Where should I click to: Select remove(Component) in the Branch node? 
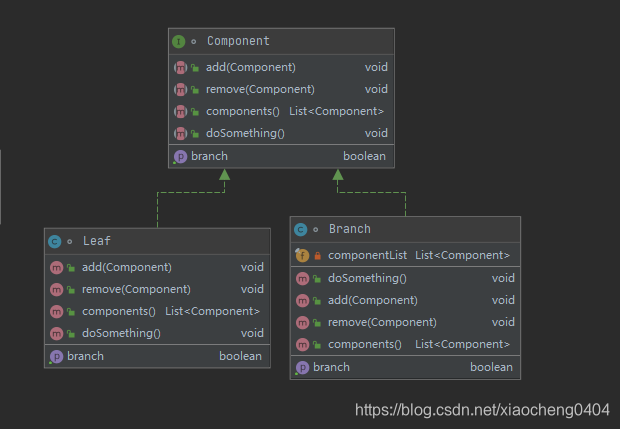coord(382,323)
